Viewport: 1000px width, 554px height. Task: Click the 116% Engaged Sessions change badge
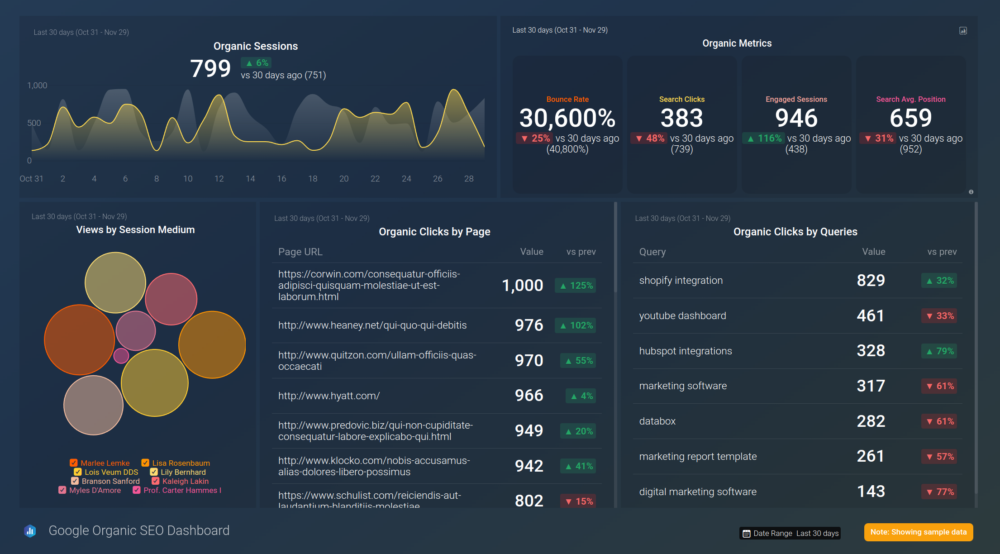(x=763, y=138)
